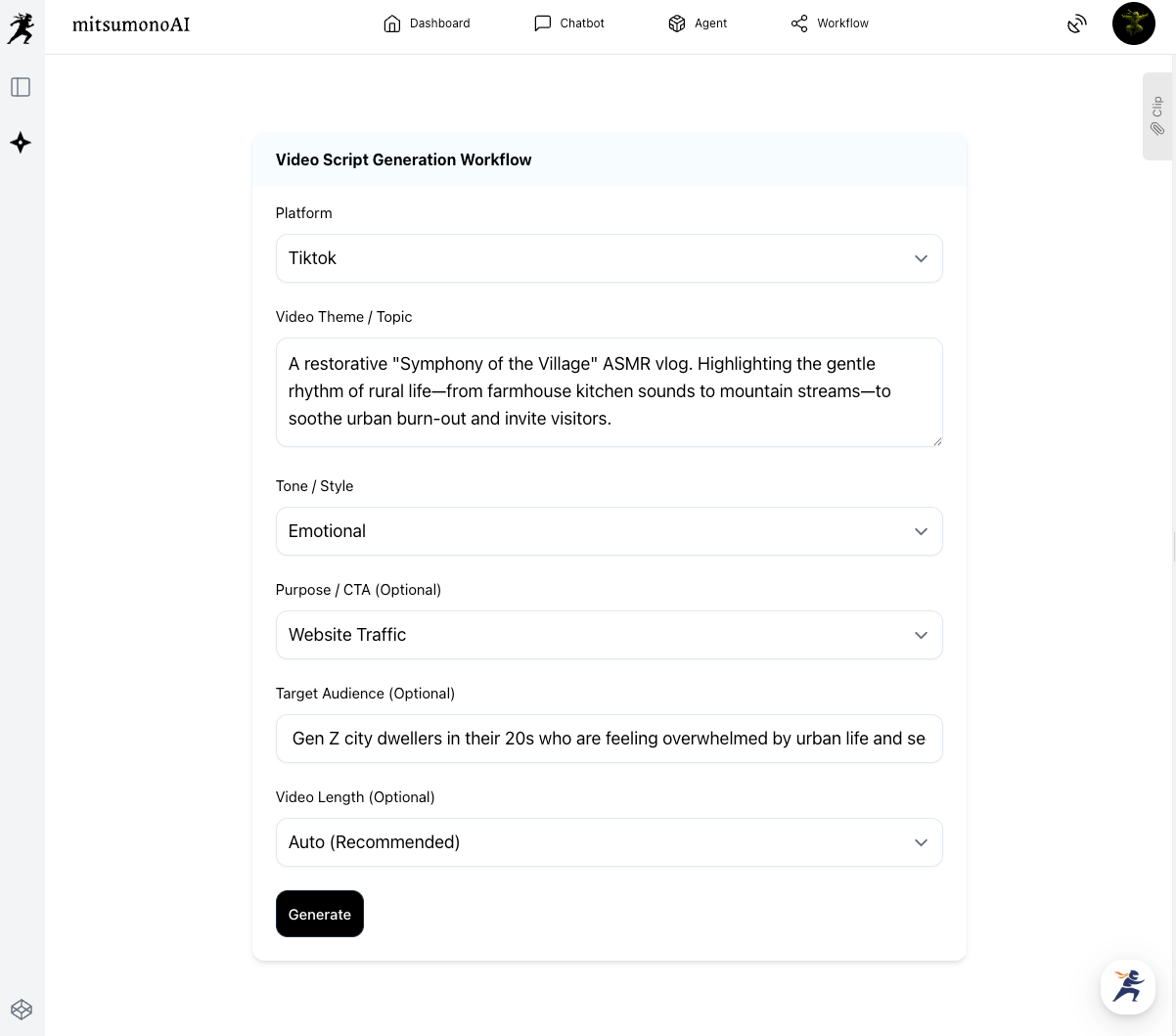Open the user profile avatar

[x=1133, y=23]
